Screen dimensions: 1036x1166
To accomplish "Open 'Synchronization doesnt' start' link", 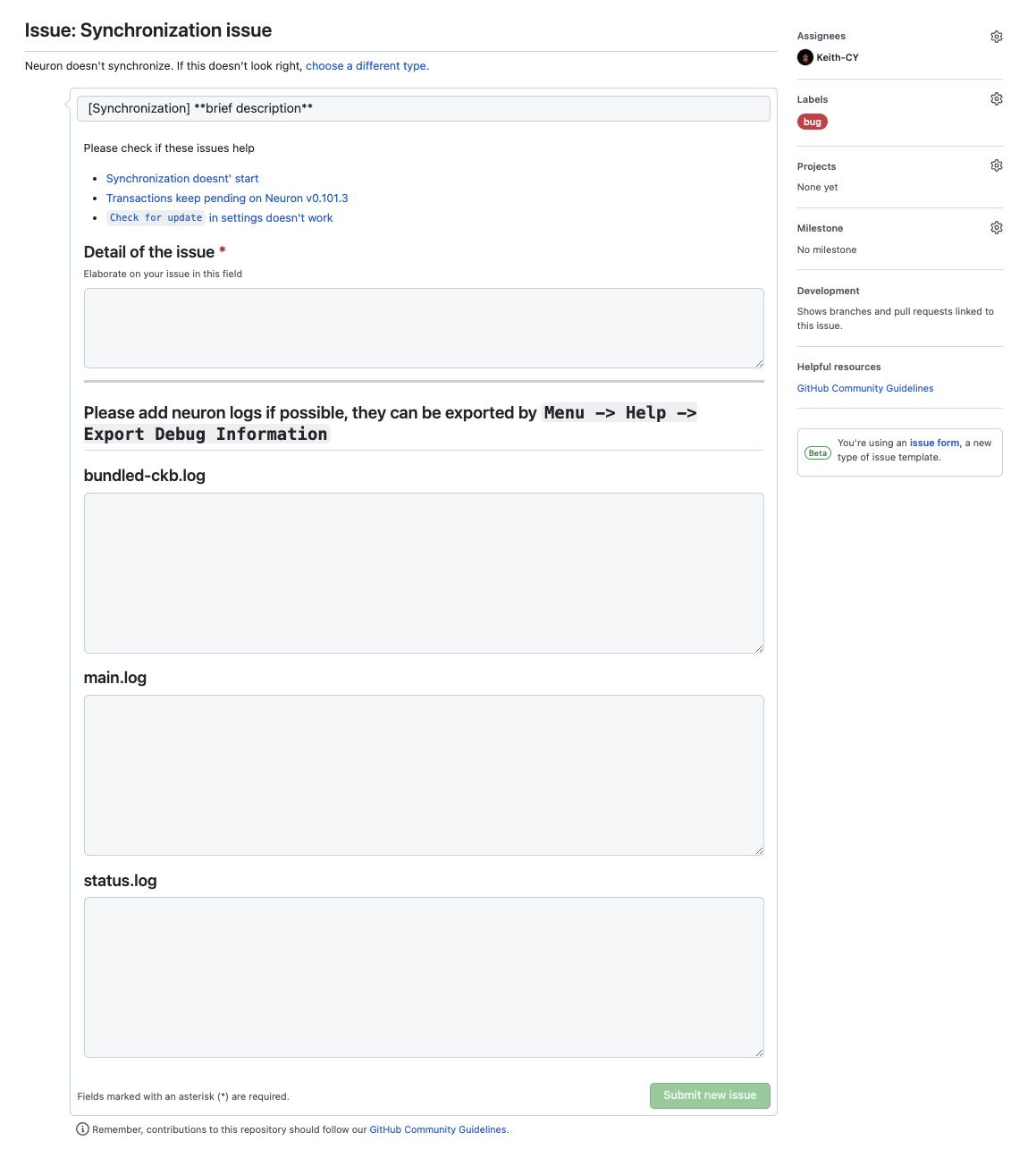I will point(182,179).
